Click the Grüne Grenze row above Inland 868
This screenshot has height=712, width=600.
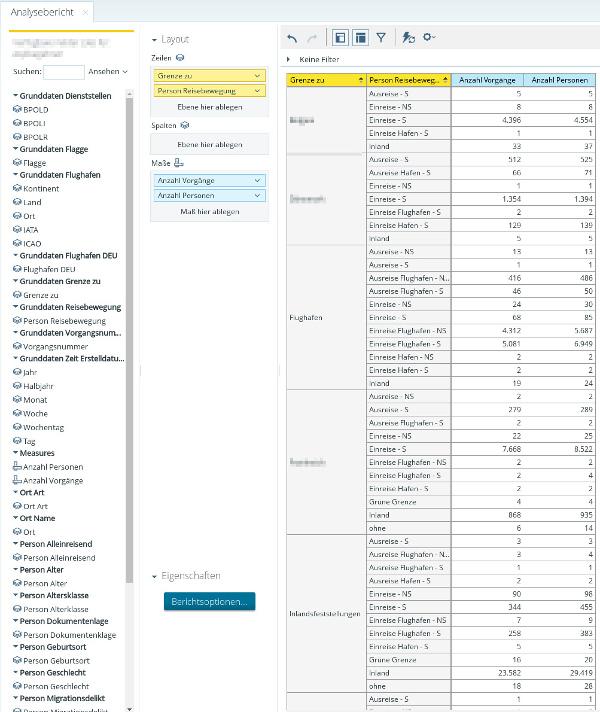tap(408, 502)
